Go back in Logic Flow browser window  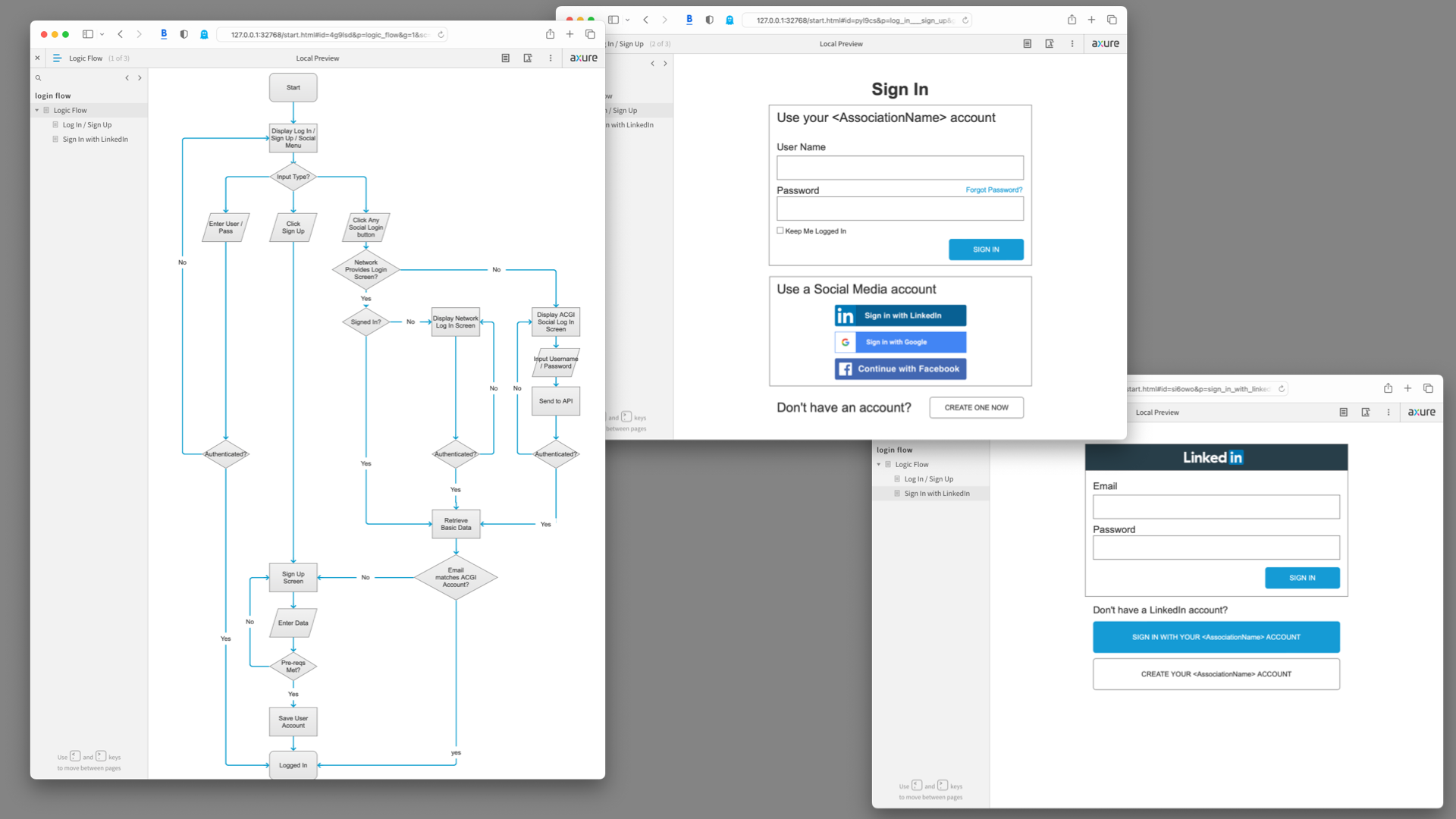pos(120,34)
